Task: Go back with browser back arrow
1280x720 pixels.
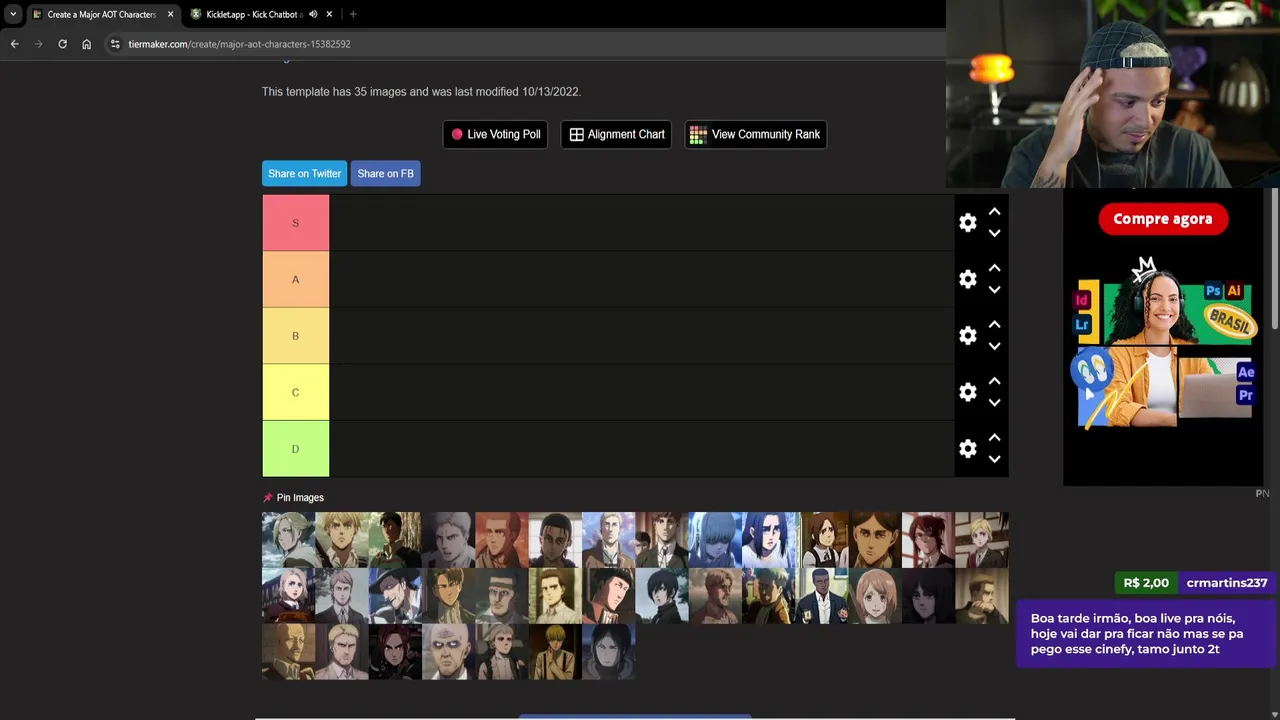Action: point(14,44)
